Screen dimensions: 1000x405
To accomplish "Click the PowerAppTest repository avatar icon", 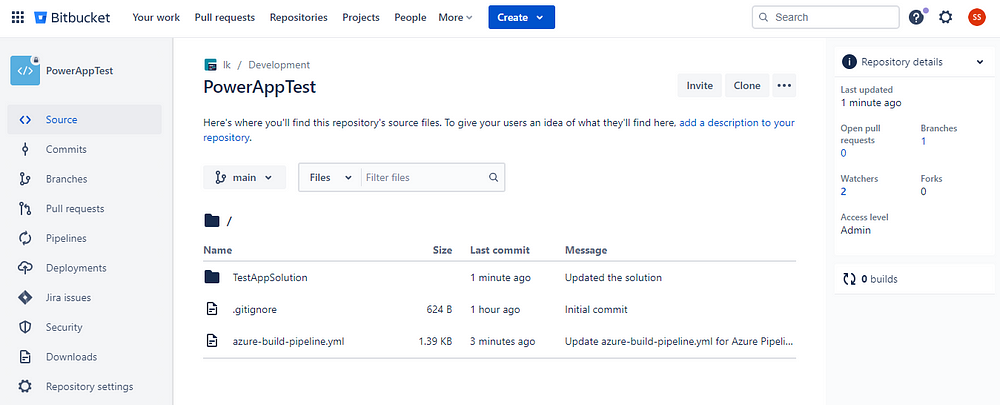I will tap(25, 71).
